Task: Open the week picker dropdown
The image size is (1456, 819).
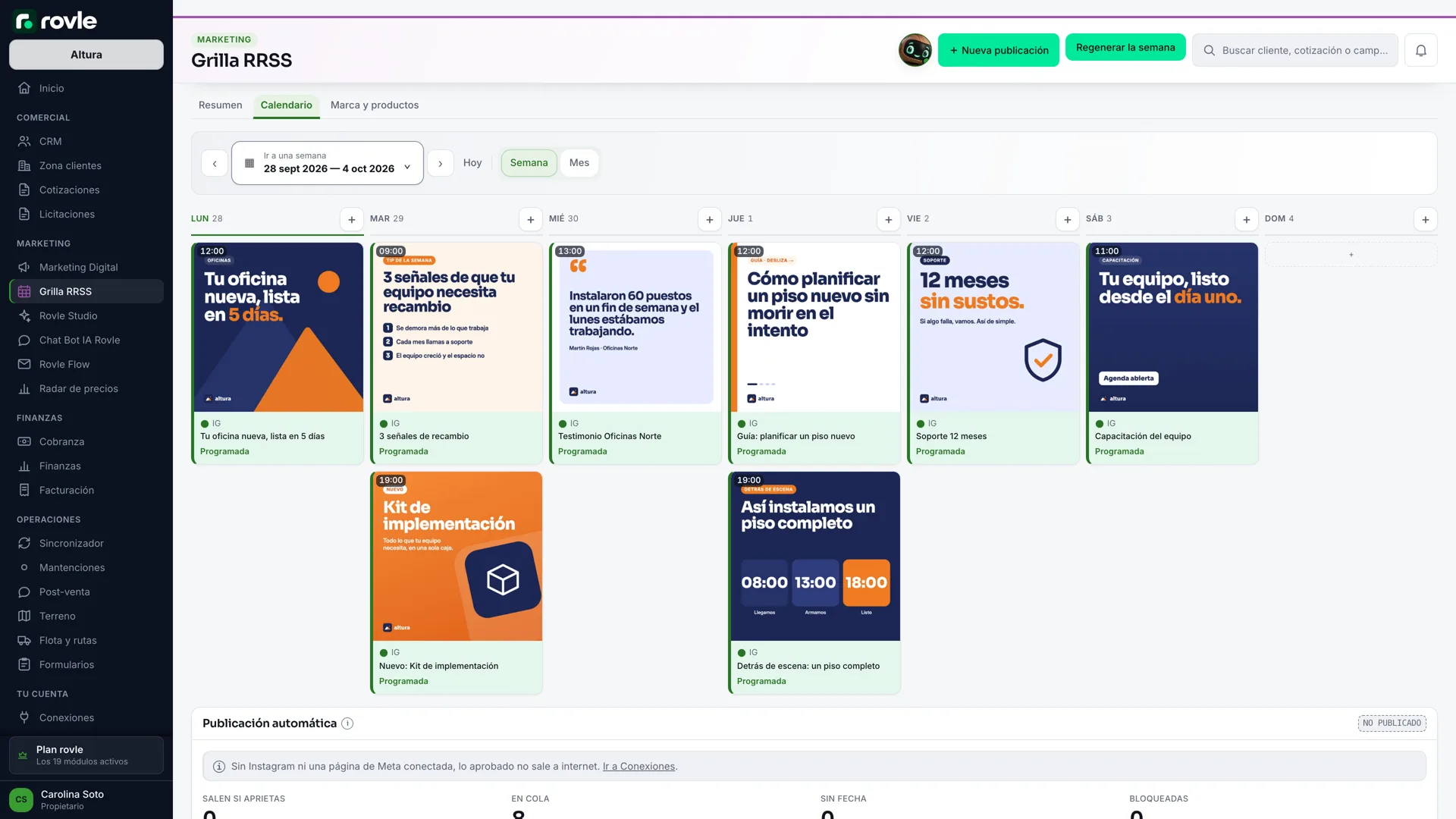Action: pyautogui.click(x=328, y=163)
